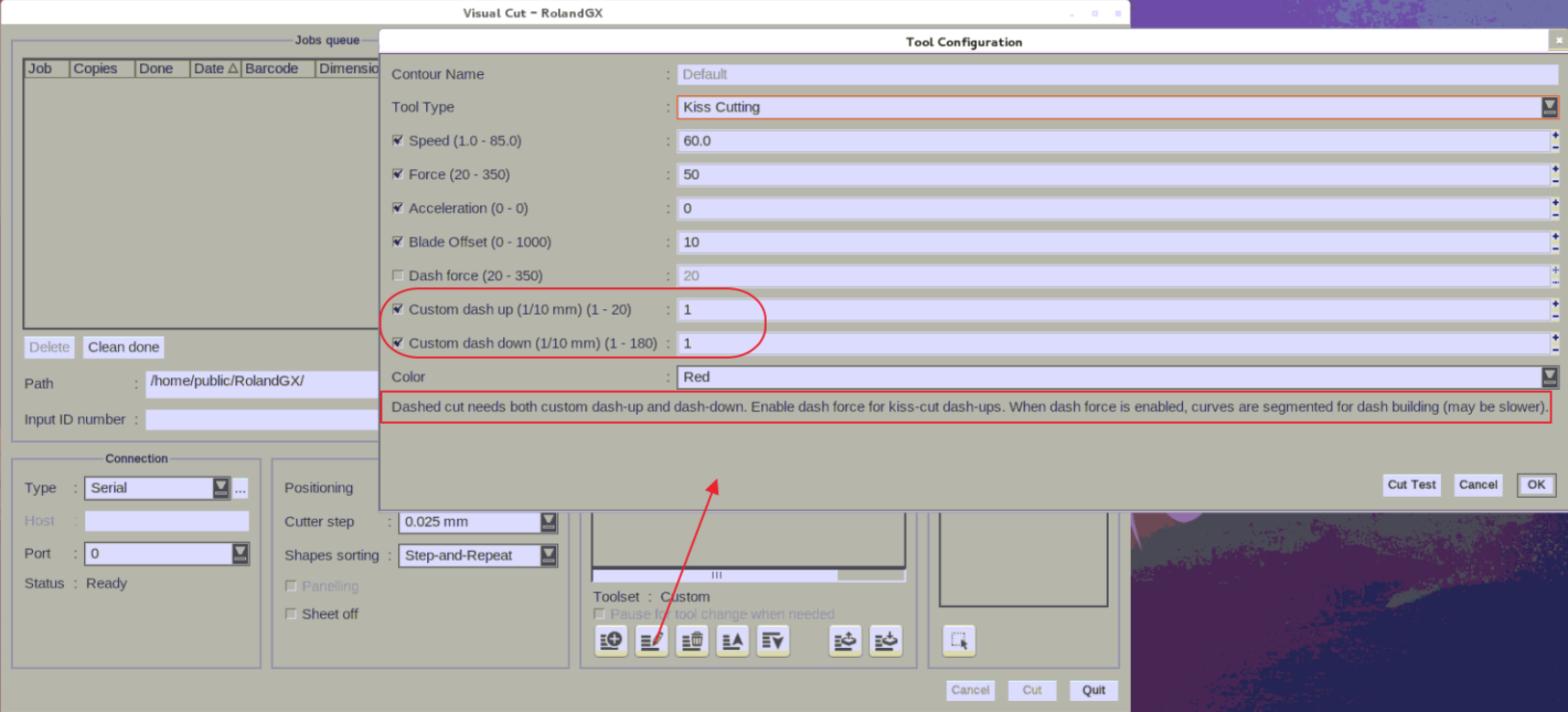Click the Path field /home/public/RolandGX/

(263, 384)
